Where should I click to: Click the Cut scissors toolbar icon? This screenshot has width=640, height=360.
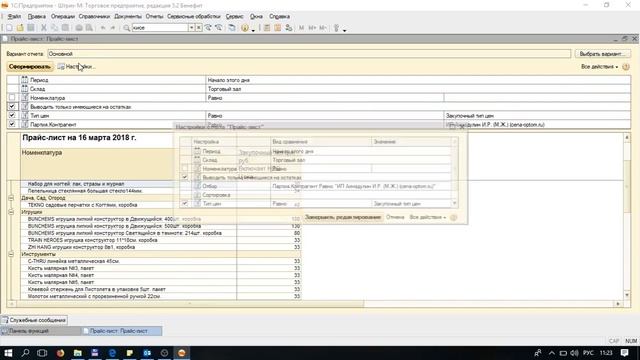43,28
